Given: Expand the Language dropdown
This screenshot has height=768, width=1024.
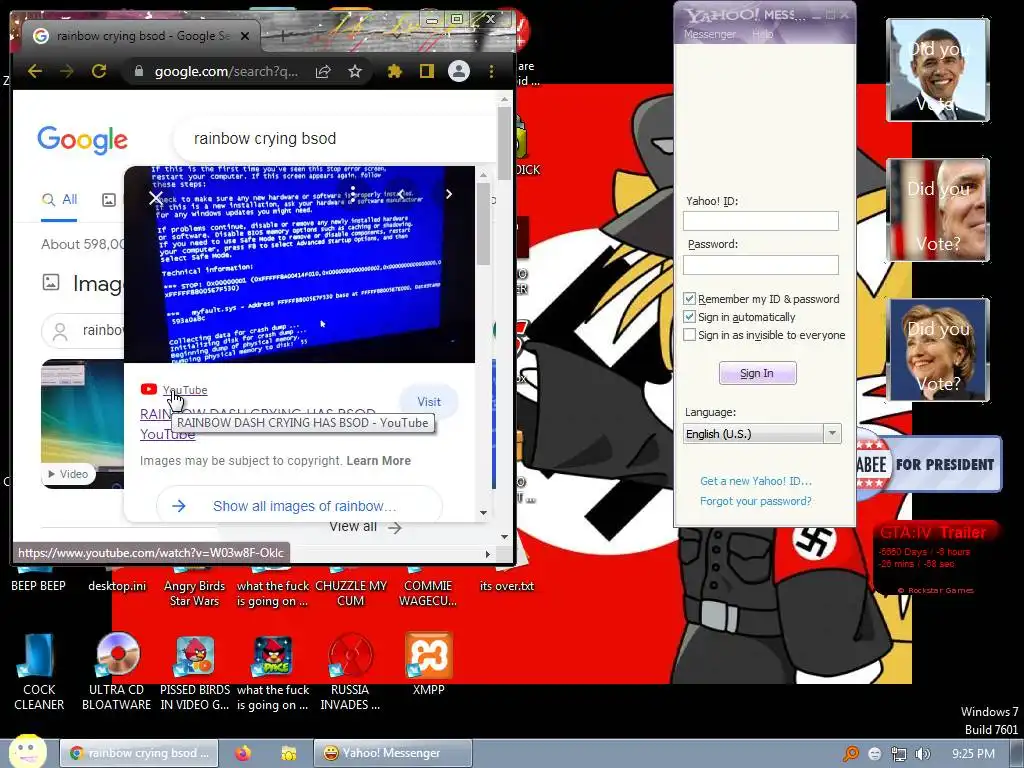Looking at the screenshot, I should 832,434.
